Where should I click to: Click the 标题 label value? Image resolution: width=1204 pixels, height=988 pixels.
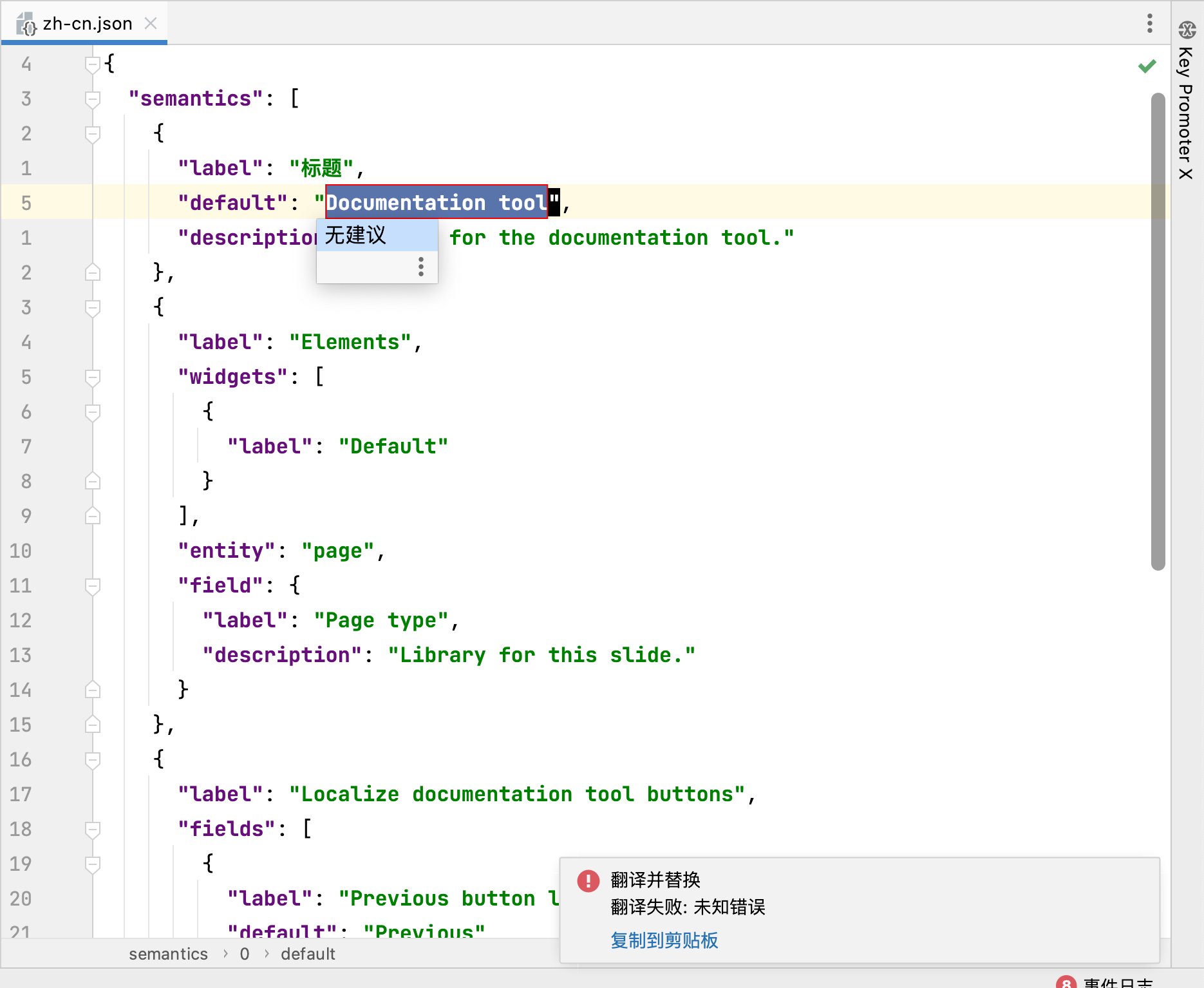click(321, 168)
